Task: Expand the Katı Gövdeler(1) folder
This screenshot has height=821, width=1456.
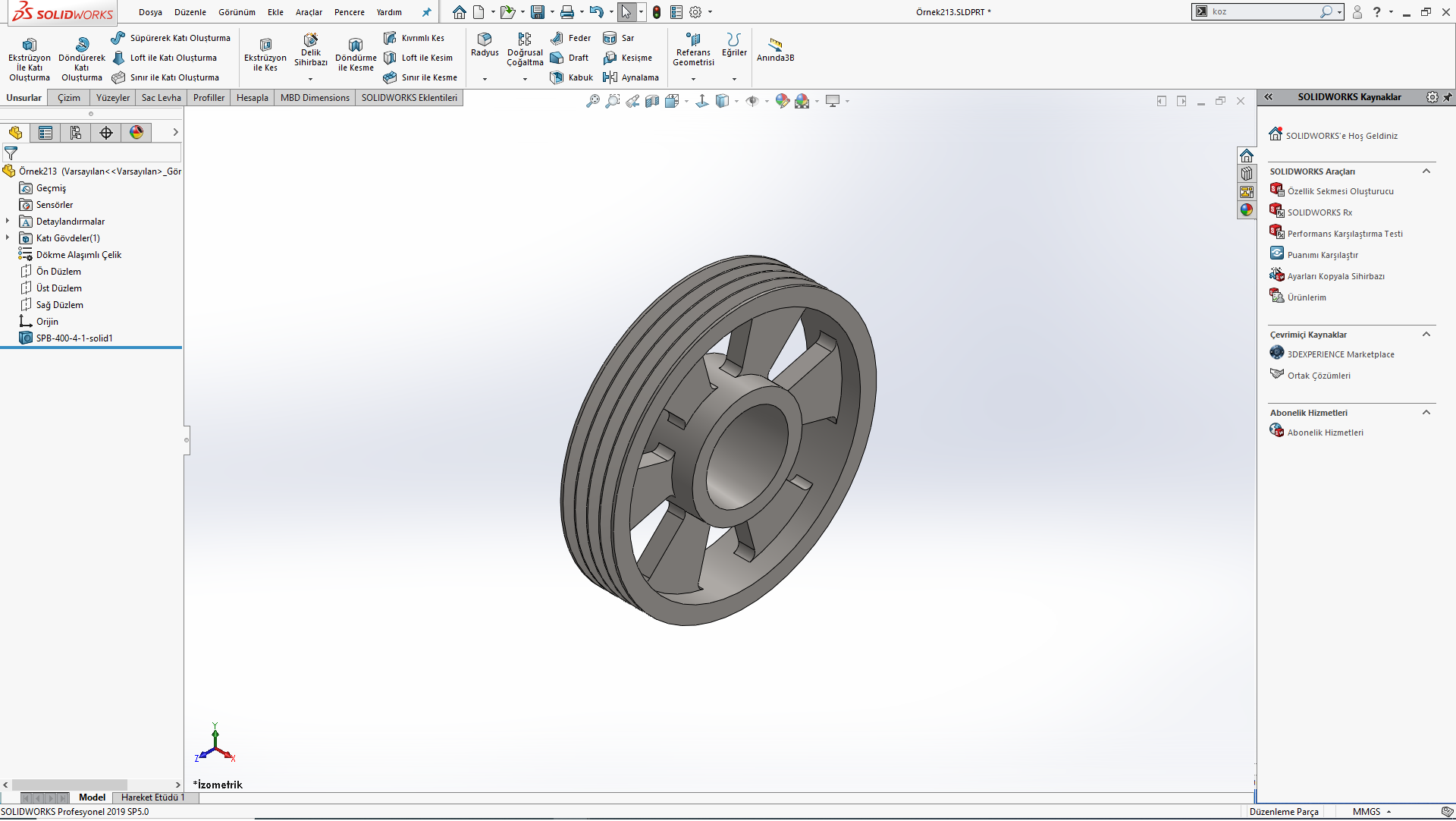Action: [8, 238]
